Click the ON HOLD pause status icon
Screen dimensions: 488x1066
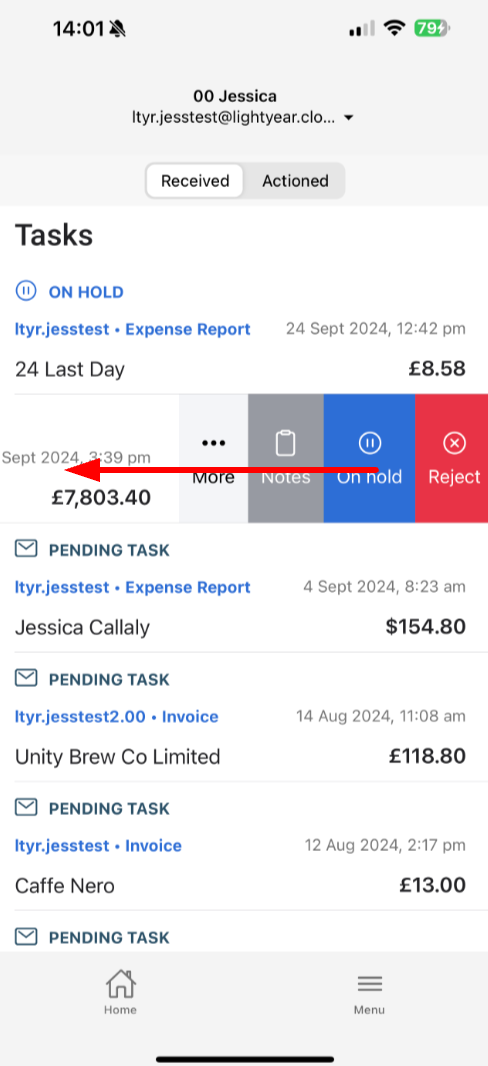tap(26, 292)
